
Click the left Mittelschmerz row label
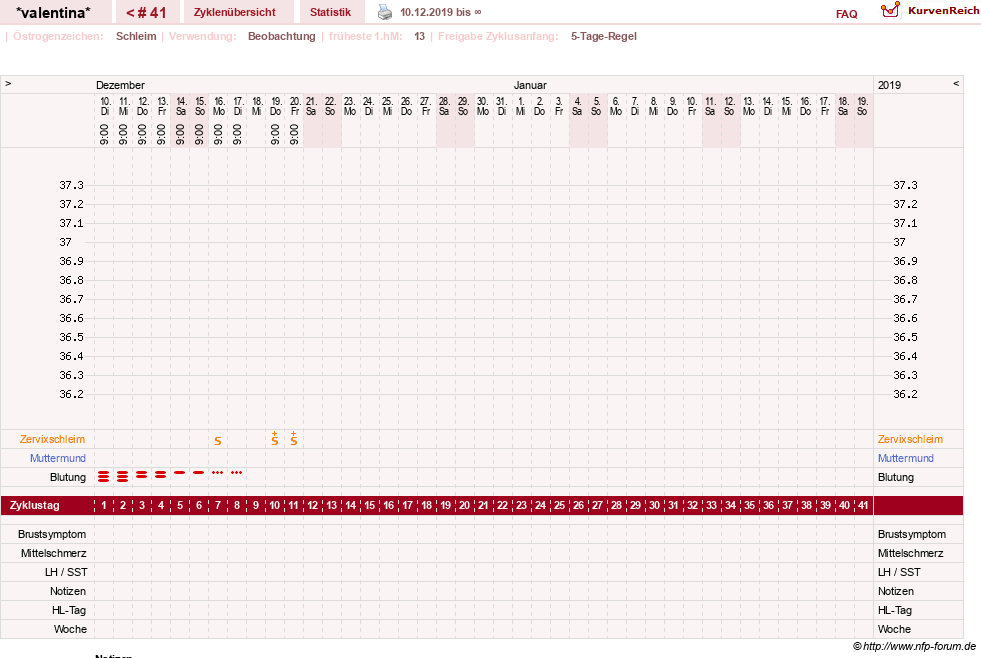pyautogui.click(x=54, y=553)
